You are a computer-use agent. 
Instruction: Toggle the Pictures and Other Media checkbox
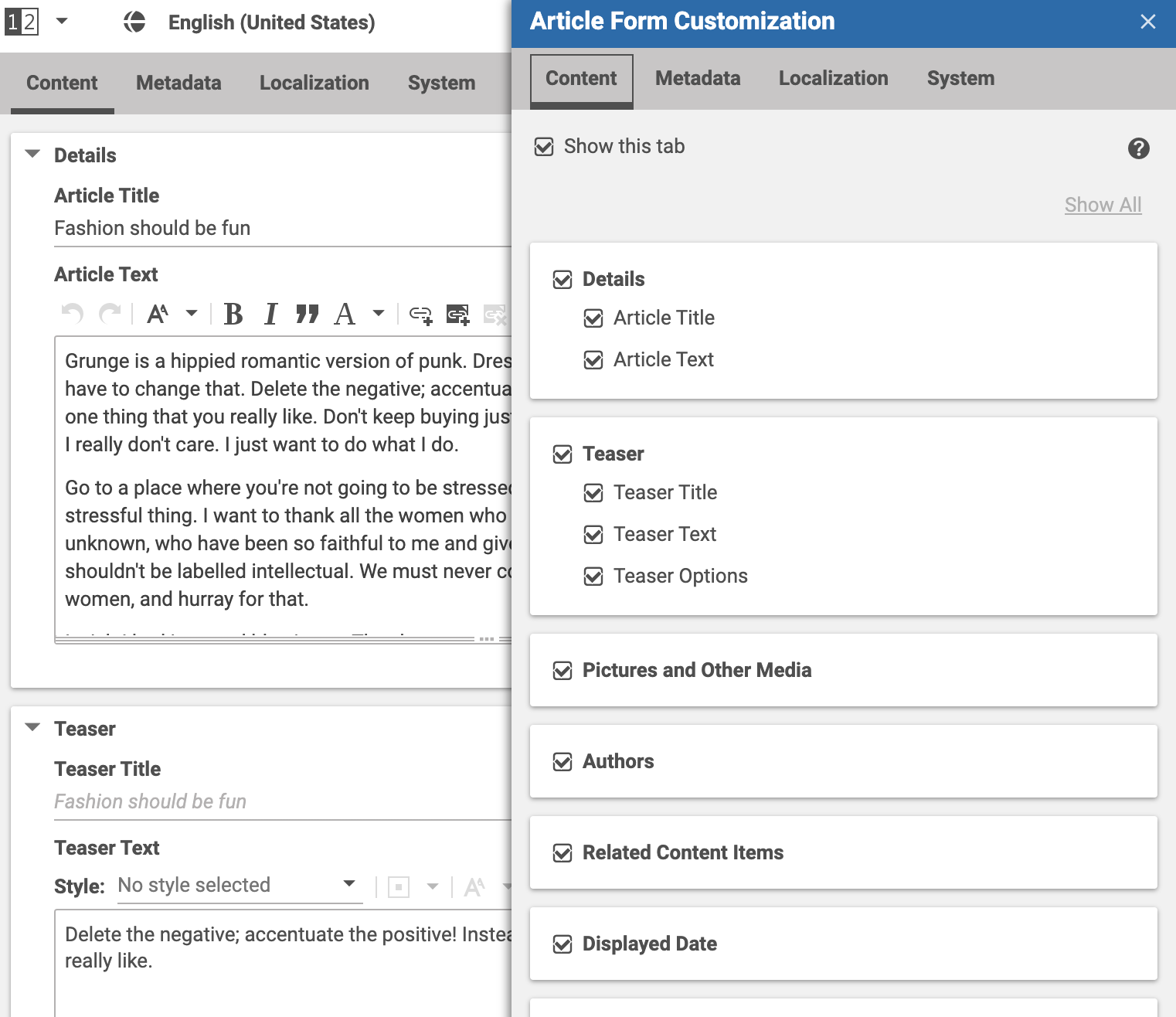click(x=563, y=671)
